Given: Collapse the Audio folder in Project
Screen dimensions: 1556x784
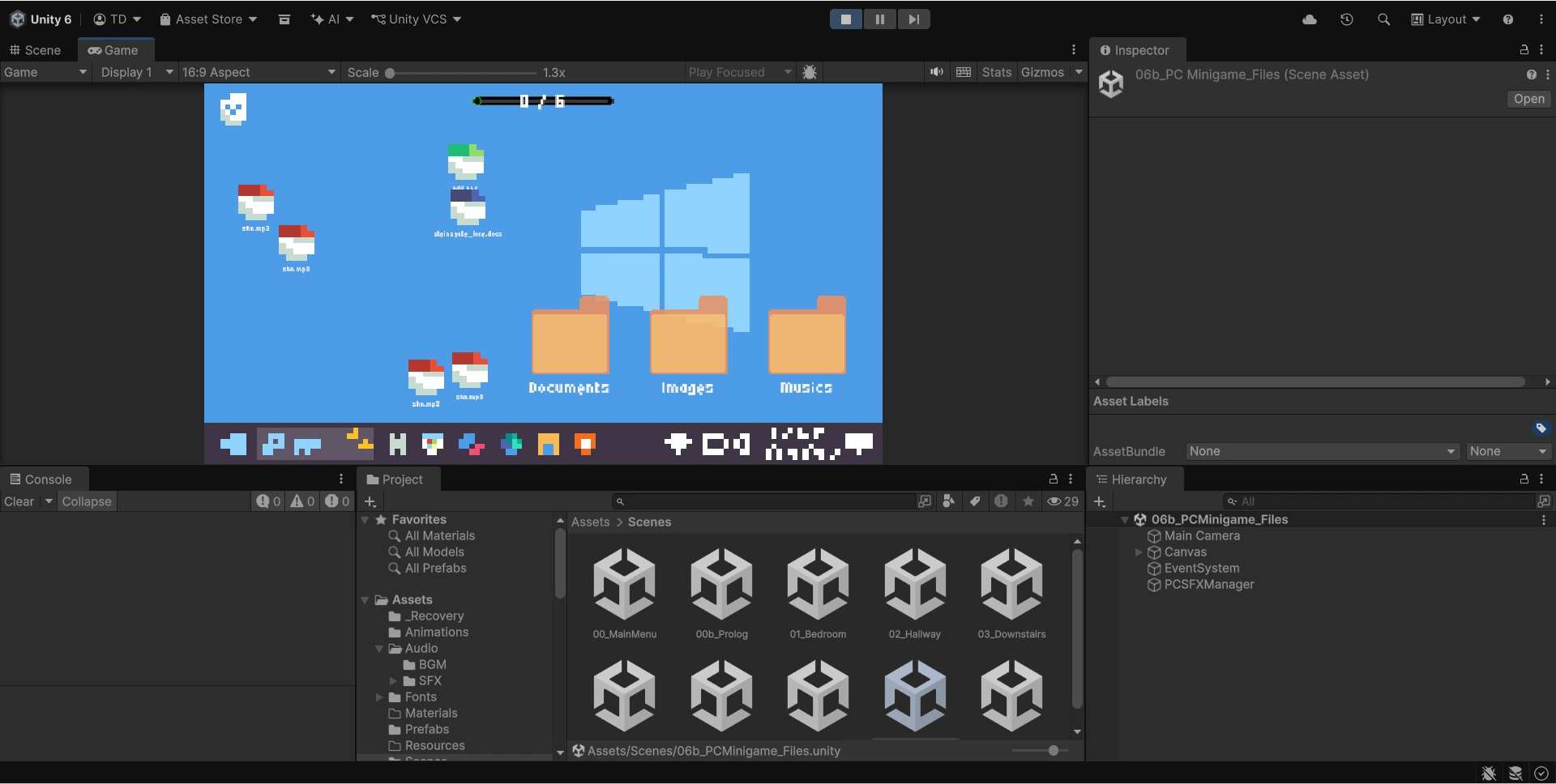Looking at the screenshot, I should click(378, 649).
